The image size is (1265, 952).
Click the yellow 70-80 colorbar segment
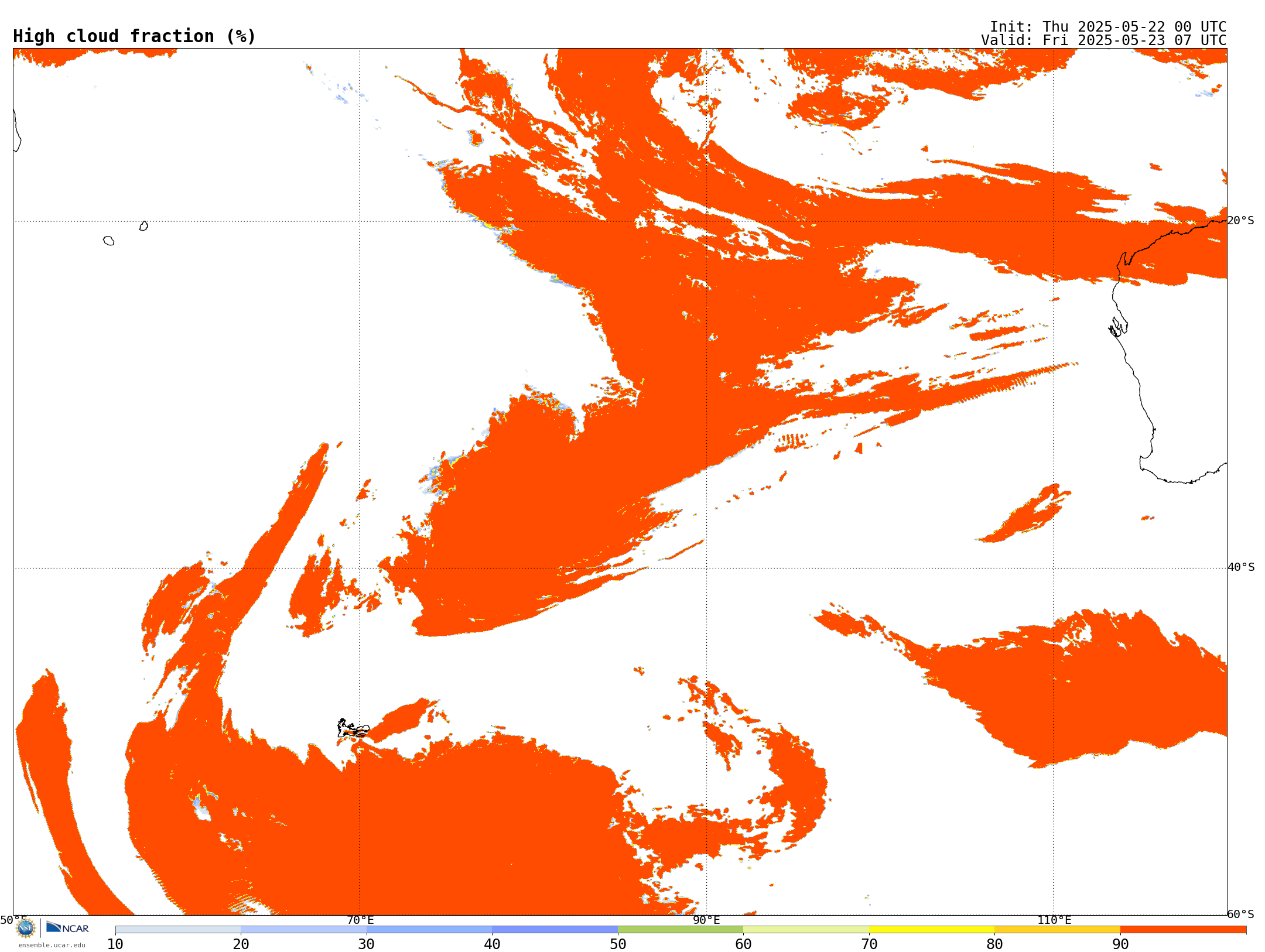click(x=932, y=930)
